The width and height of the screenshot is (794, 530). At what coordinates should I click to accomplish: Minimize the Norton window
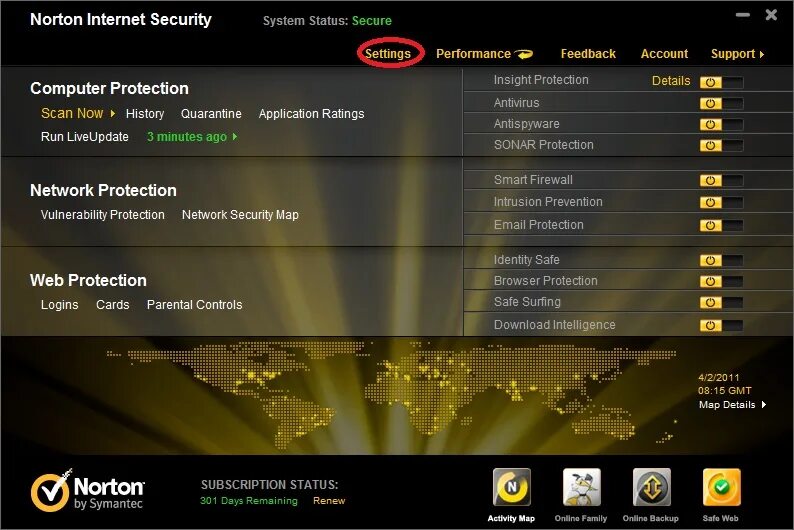point(743,15)
